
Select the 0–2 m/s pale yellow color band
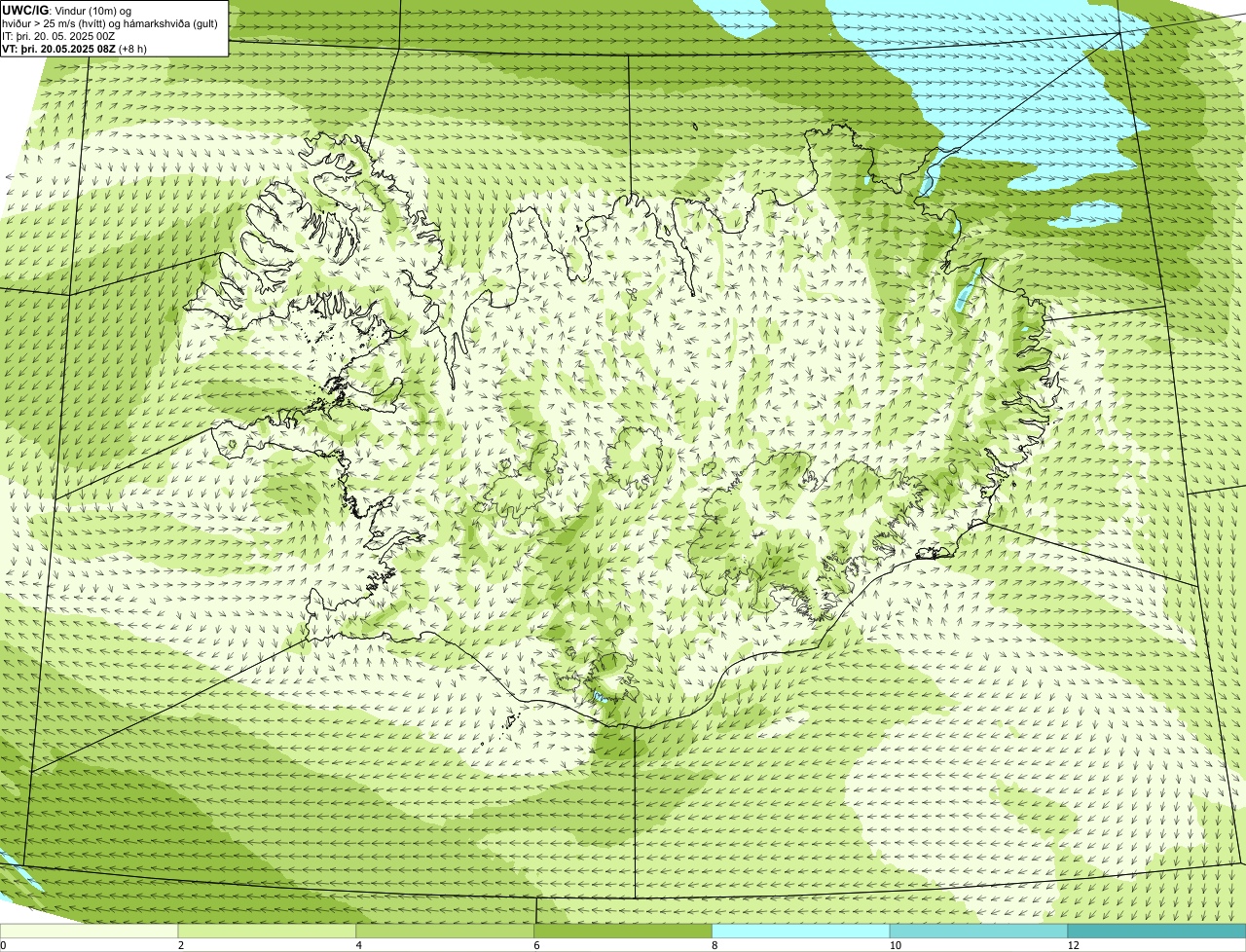click(90, 931)
